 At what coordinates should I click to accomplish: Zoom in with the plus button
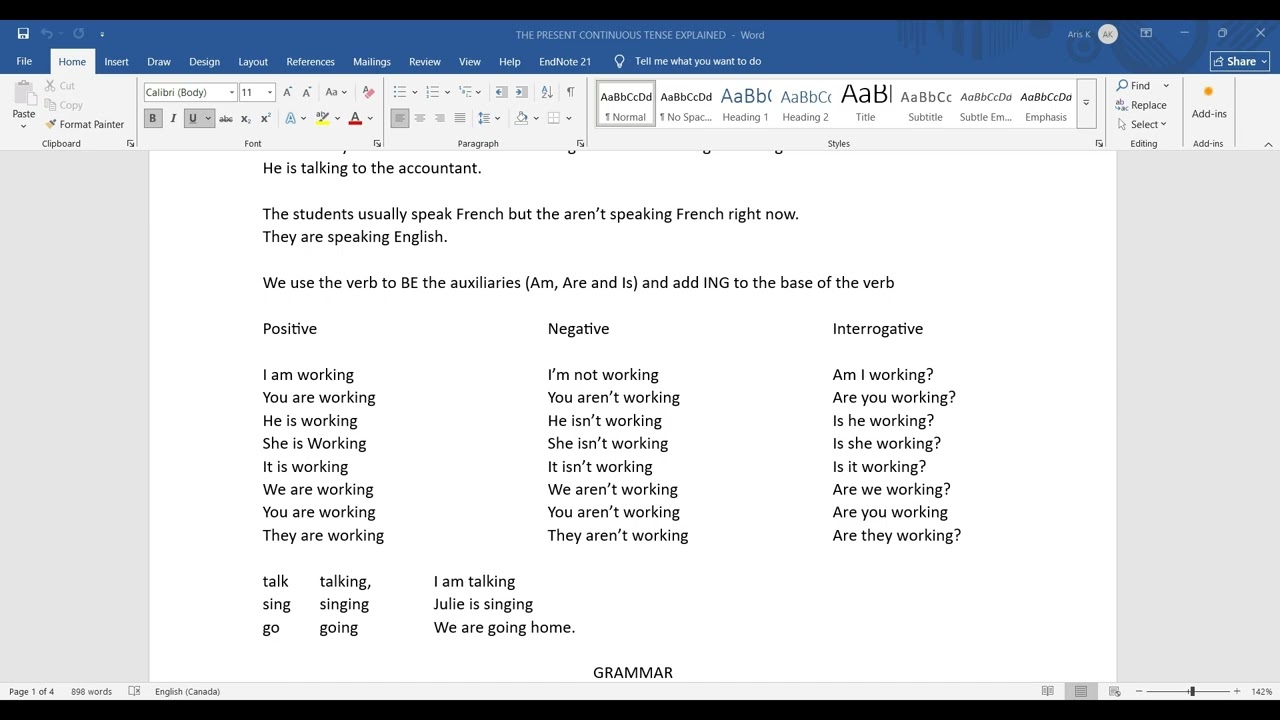[1237, 691]
